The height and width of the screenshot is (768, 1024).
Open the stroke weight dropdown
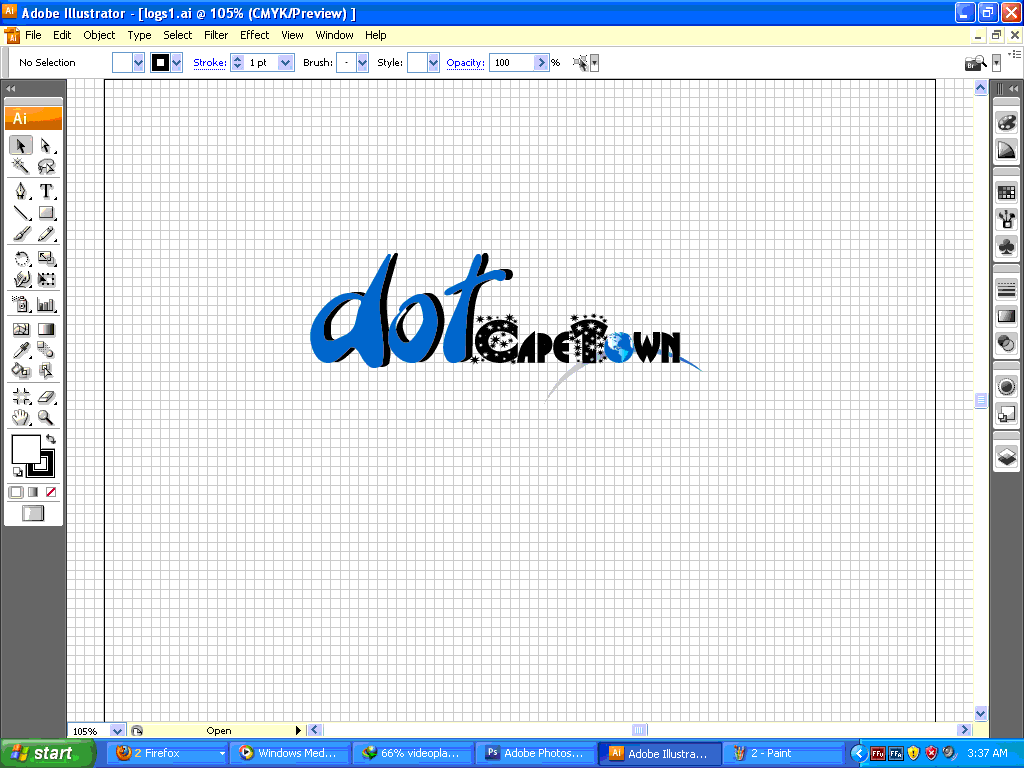[285, 62]
